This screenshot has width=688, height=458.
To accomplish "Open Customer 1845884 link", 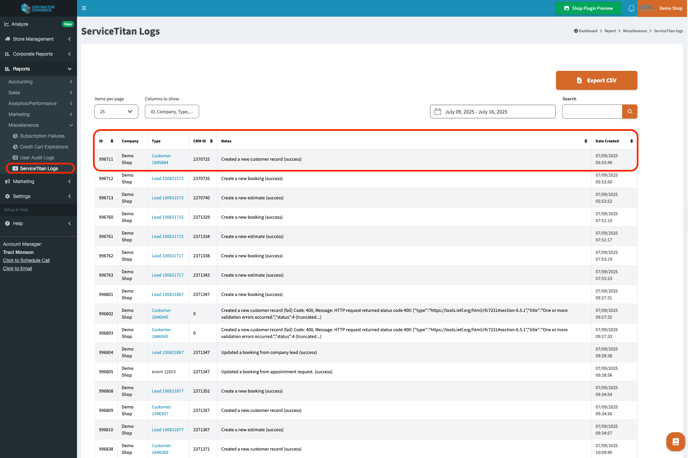I will click(161, 159).
